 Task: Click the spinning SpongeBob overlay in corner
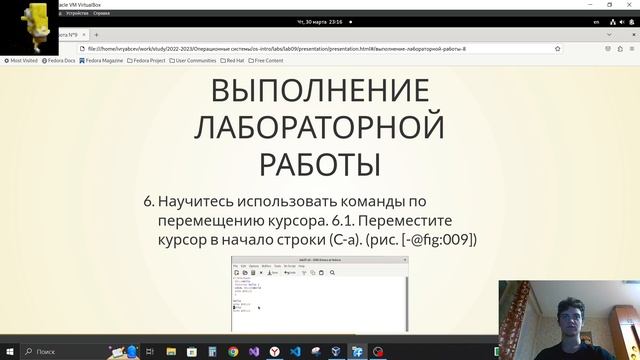tap(29, 27)
